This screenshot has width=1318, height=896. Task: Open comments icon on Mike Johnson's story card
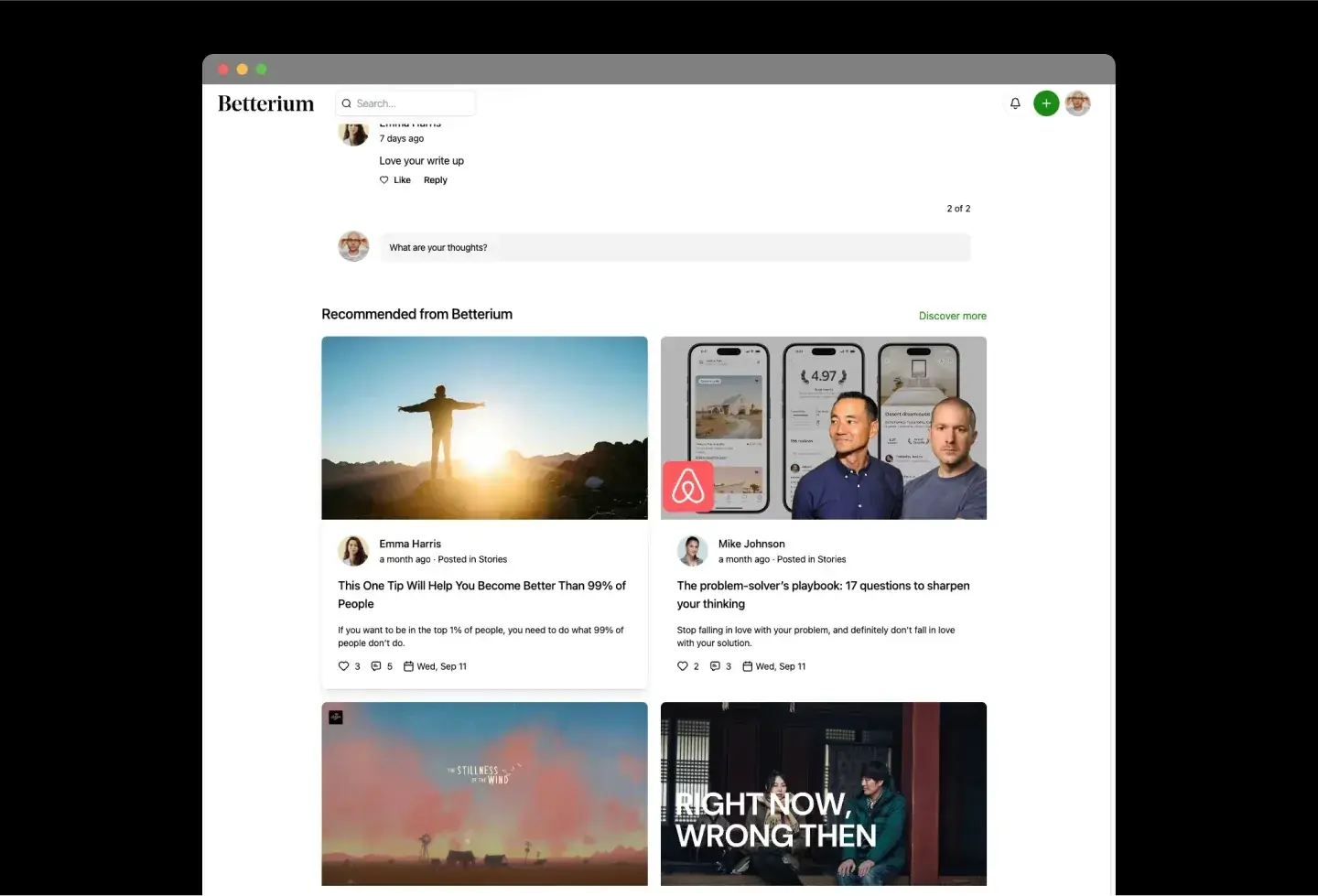(715, 666)
